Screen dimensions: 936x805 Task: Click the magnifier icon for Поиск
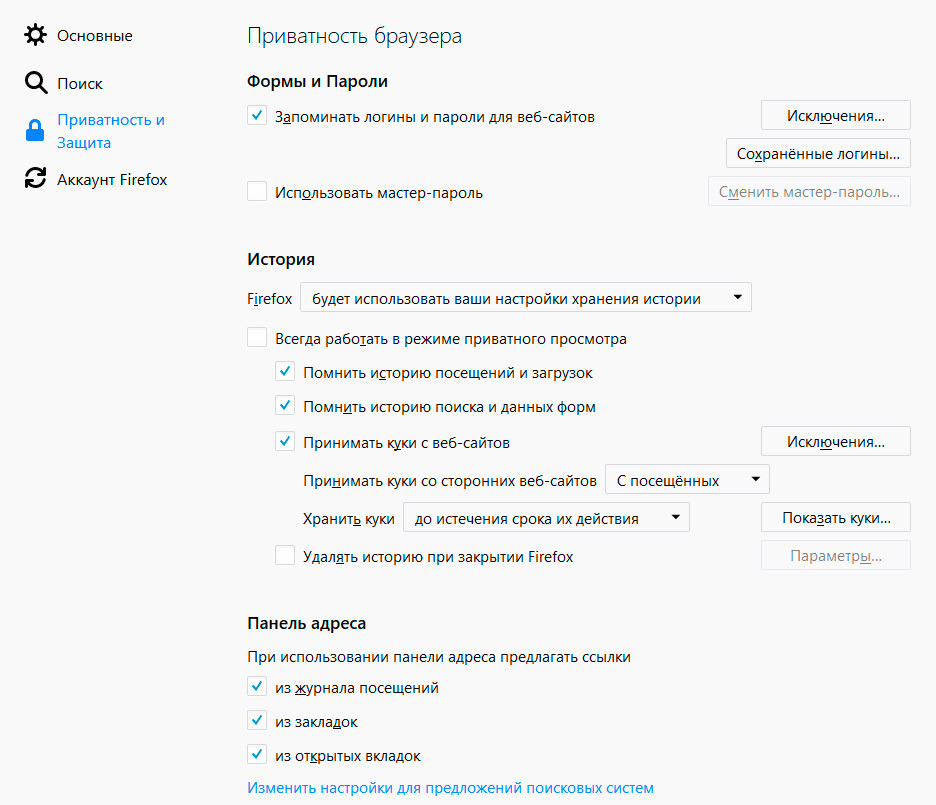tap(36, 83)
